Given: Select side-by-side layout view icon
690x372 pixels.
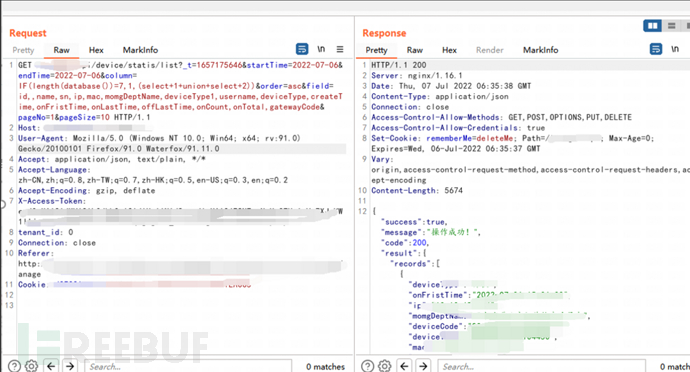Looking at the screenshot, I should click(x=653, y=26).
